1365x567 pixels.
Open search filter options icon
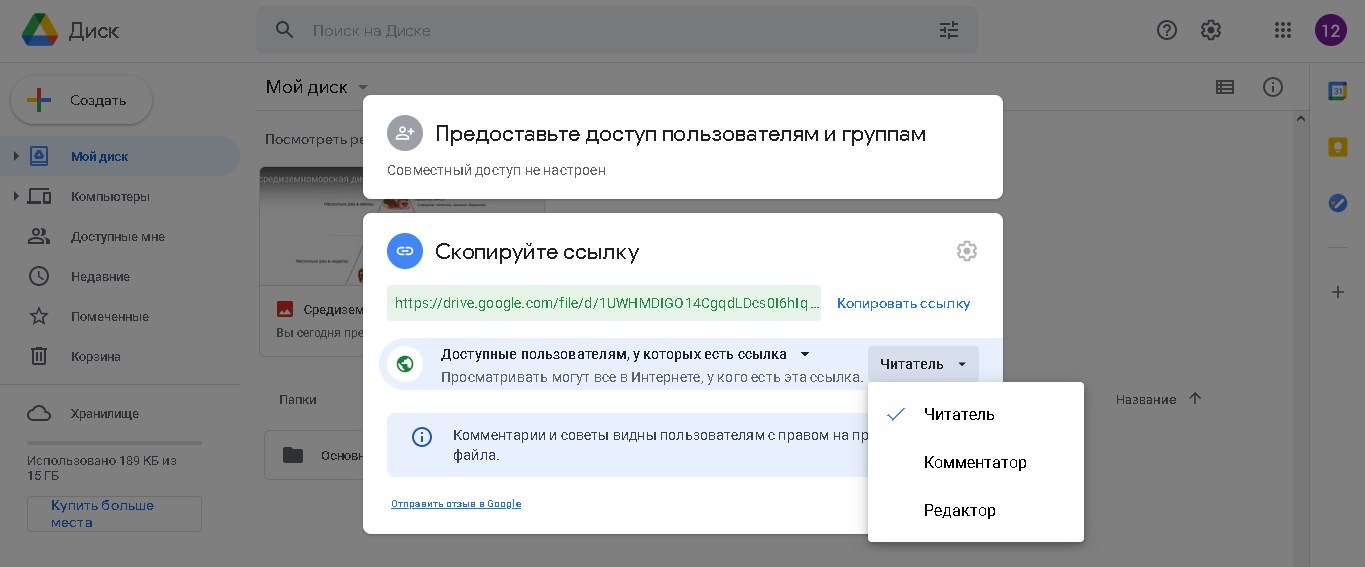pos(948,30)
